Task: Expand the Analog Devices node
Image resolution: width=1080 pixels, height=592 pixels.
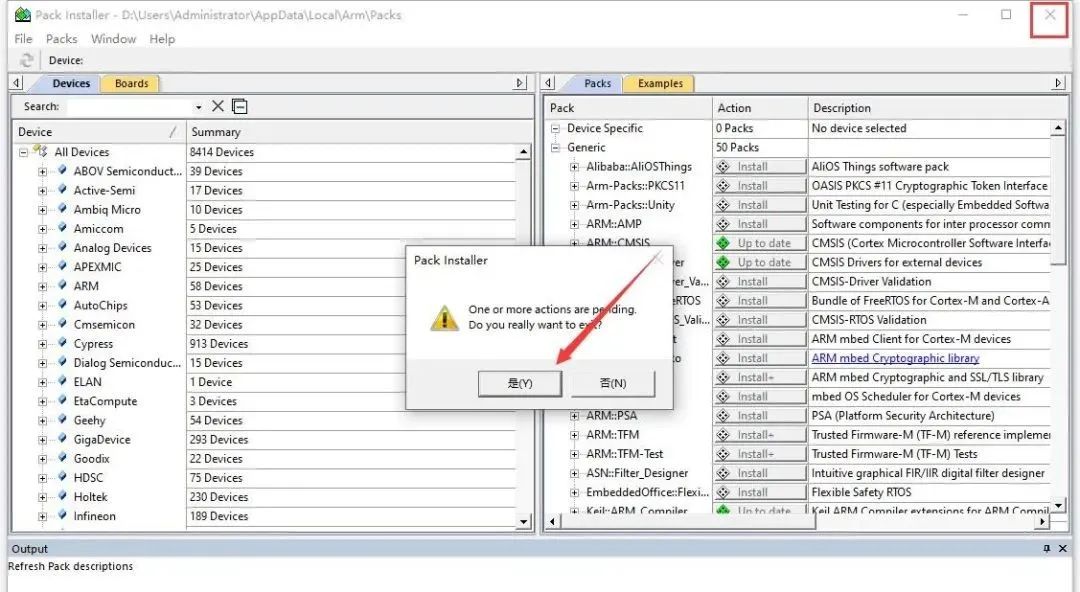Action: coord(43,248)
